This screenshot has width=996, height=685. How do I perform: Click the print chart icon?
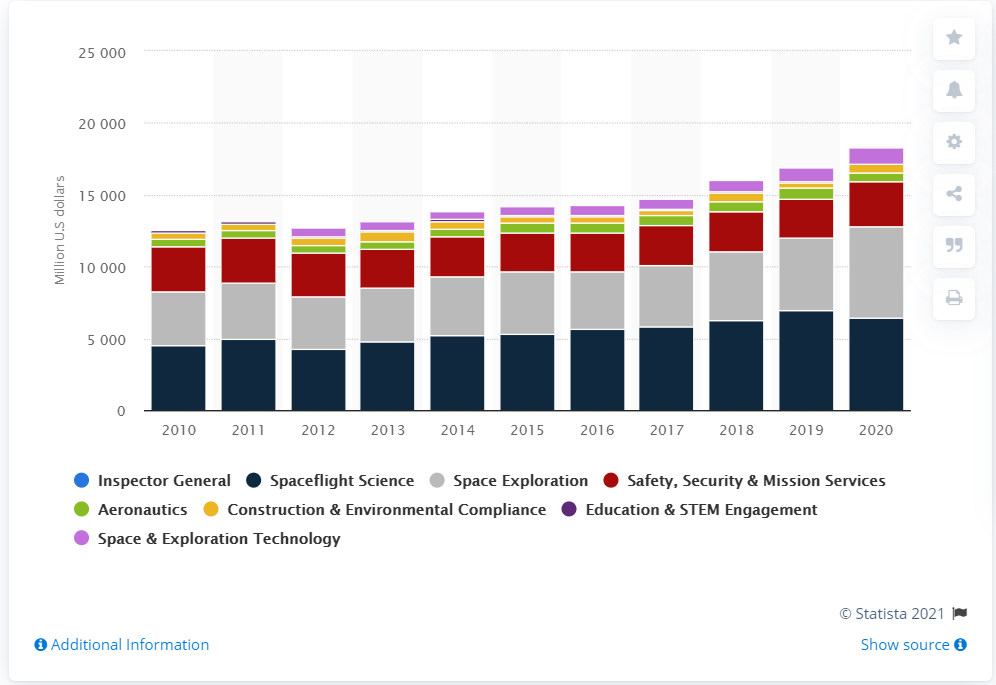click(953, 298)
